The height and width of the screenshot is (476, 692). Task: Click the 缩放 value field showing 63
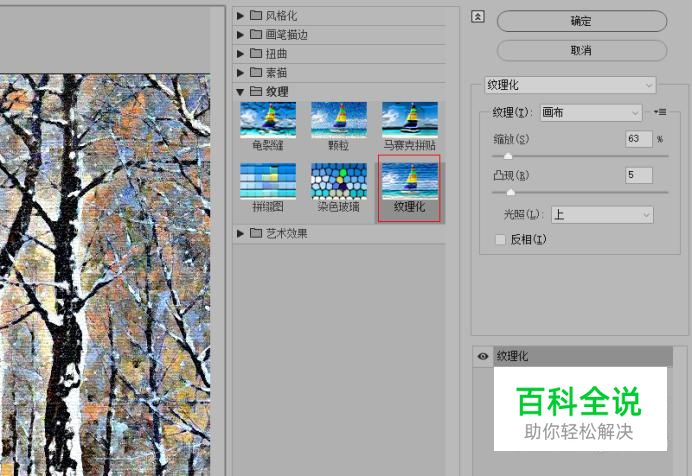(x=639, y=139)
